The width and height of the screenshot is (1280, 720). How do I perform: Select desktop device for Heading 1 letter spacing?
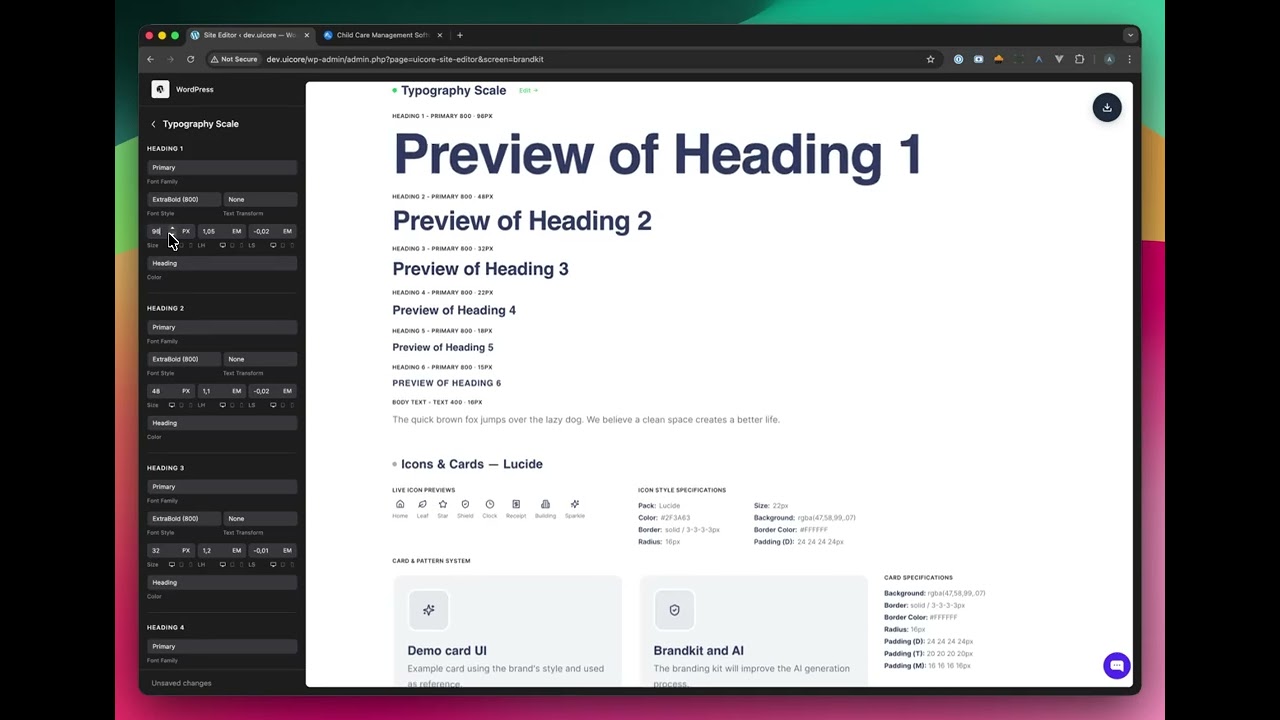click(273, 245)
